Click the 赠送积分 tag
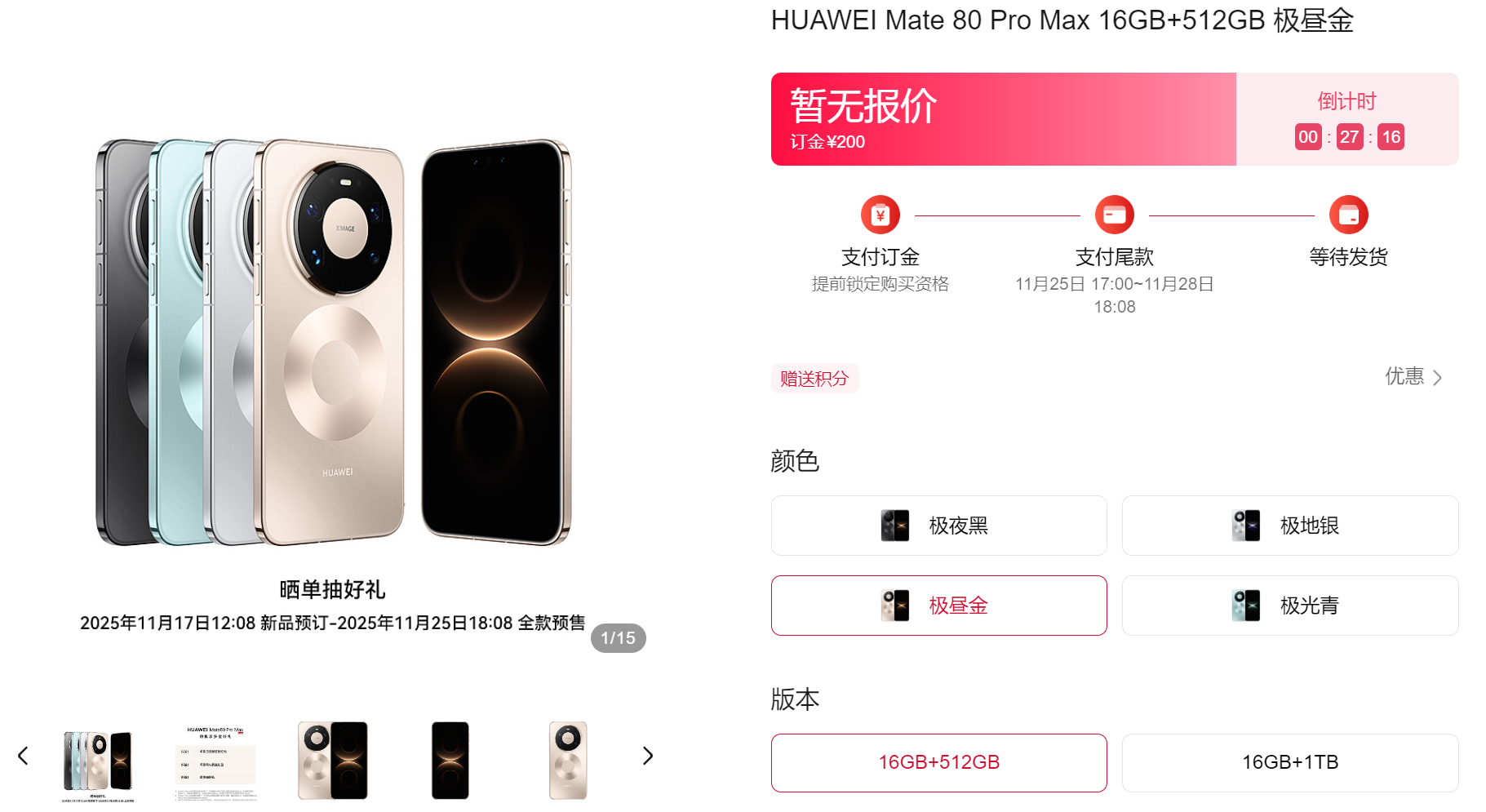This screenshot has width=1486, height=812. tap(814, 379)
